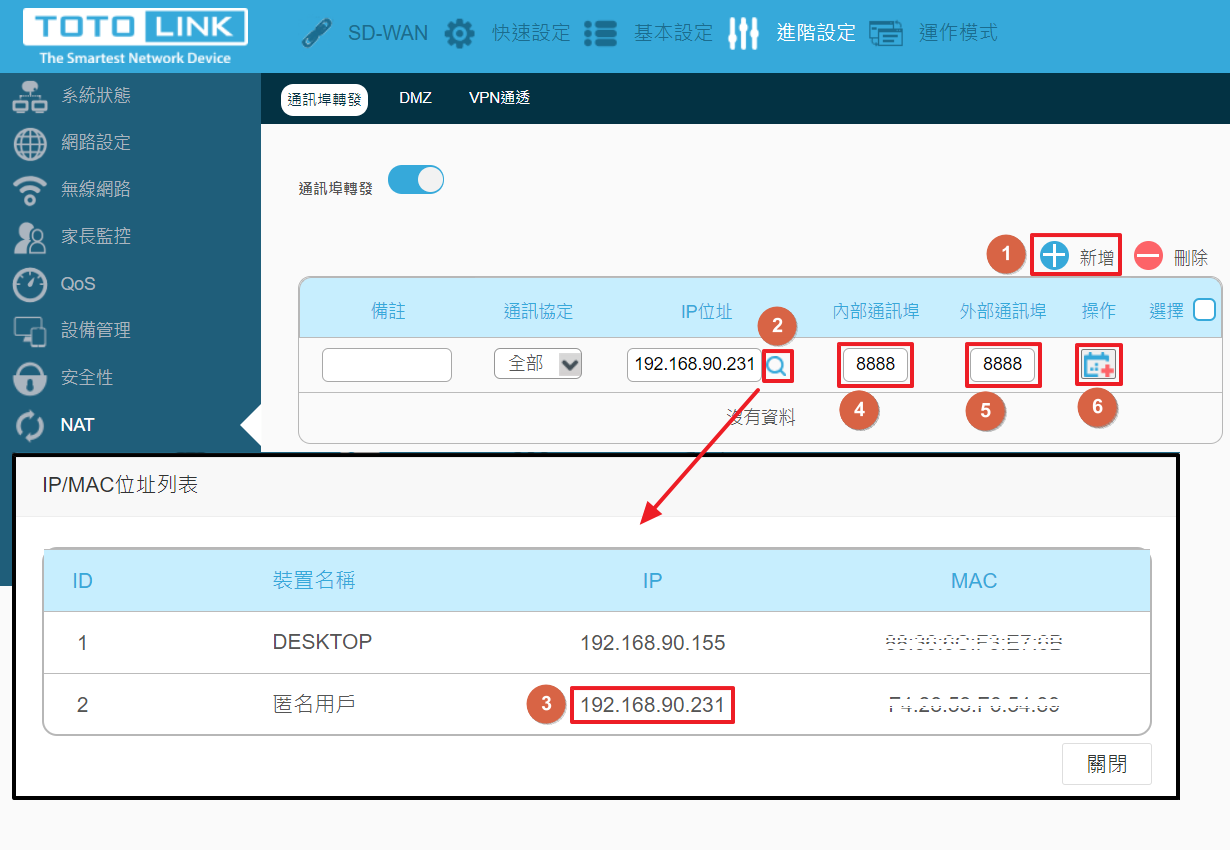Click the MAC column header
This screenshot has width=1230, height=850.
tap(974, 581)
